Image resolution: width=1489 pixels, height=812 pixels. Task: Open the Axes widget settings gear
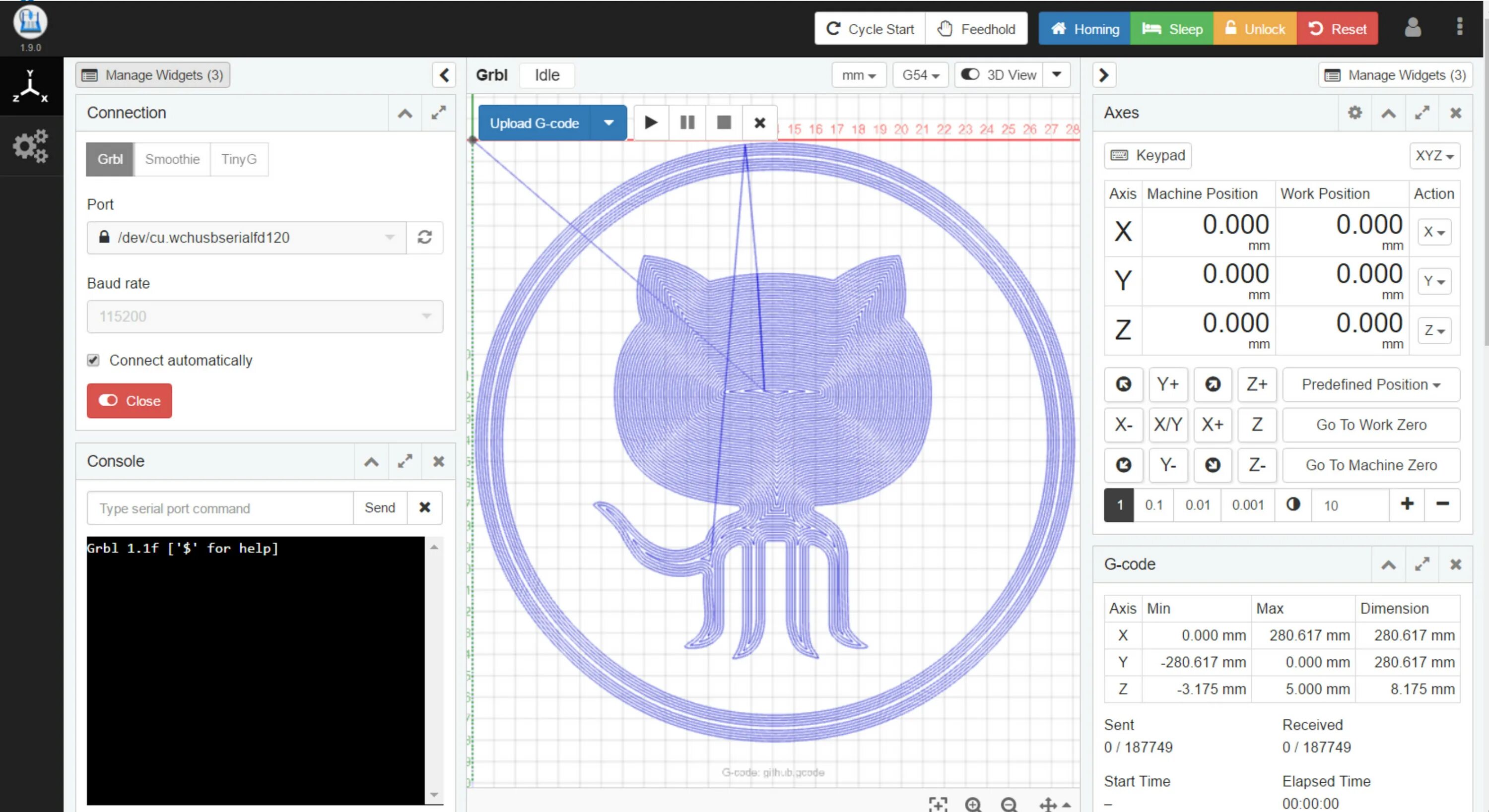click(1354, 113)
